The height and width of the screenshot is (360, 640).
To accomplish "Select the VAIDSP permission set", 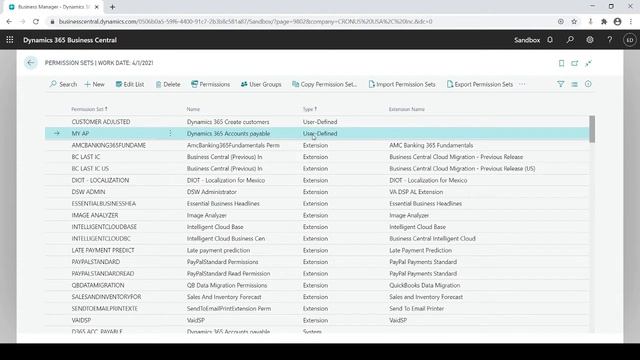I will point(317,320).
